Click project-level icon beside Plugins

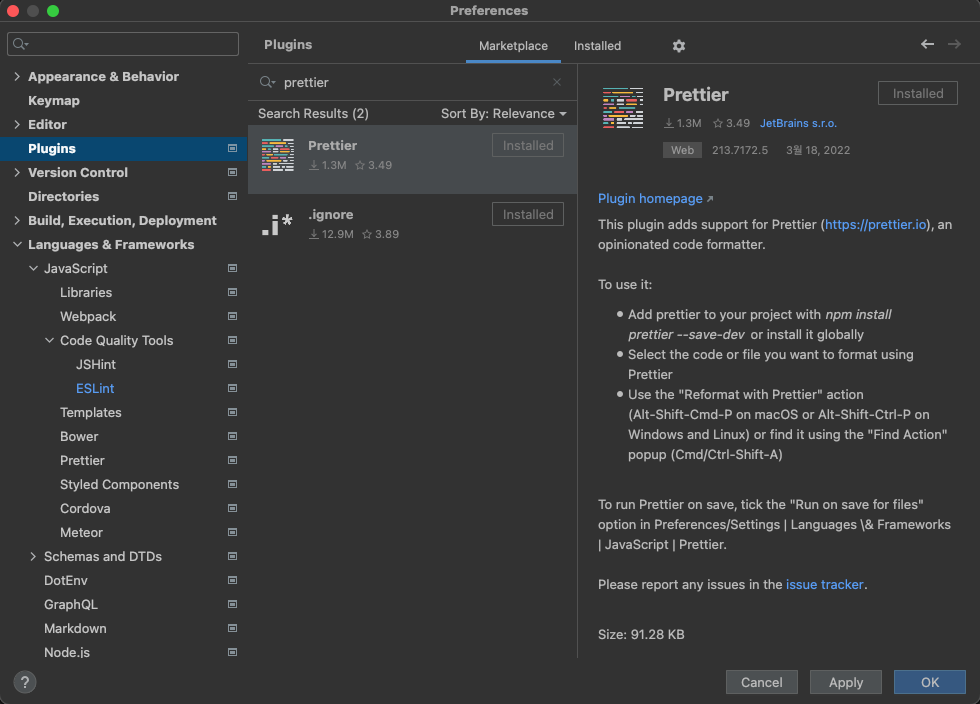pos(232,148)
